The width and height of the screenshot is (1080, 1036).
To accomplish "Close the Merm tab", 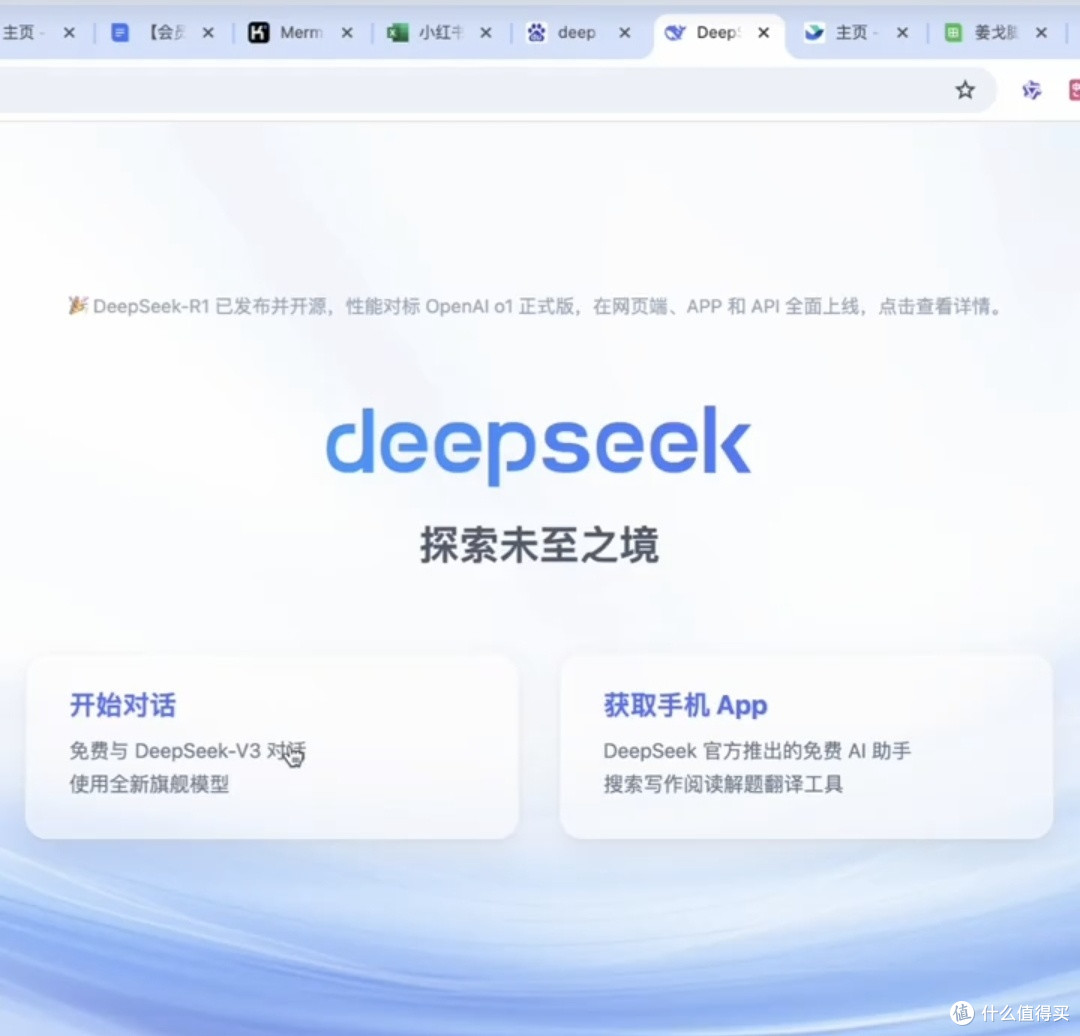I will coord(347,32).
